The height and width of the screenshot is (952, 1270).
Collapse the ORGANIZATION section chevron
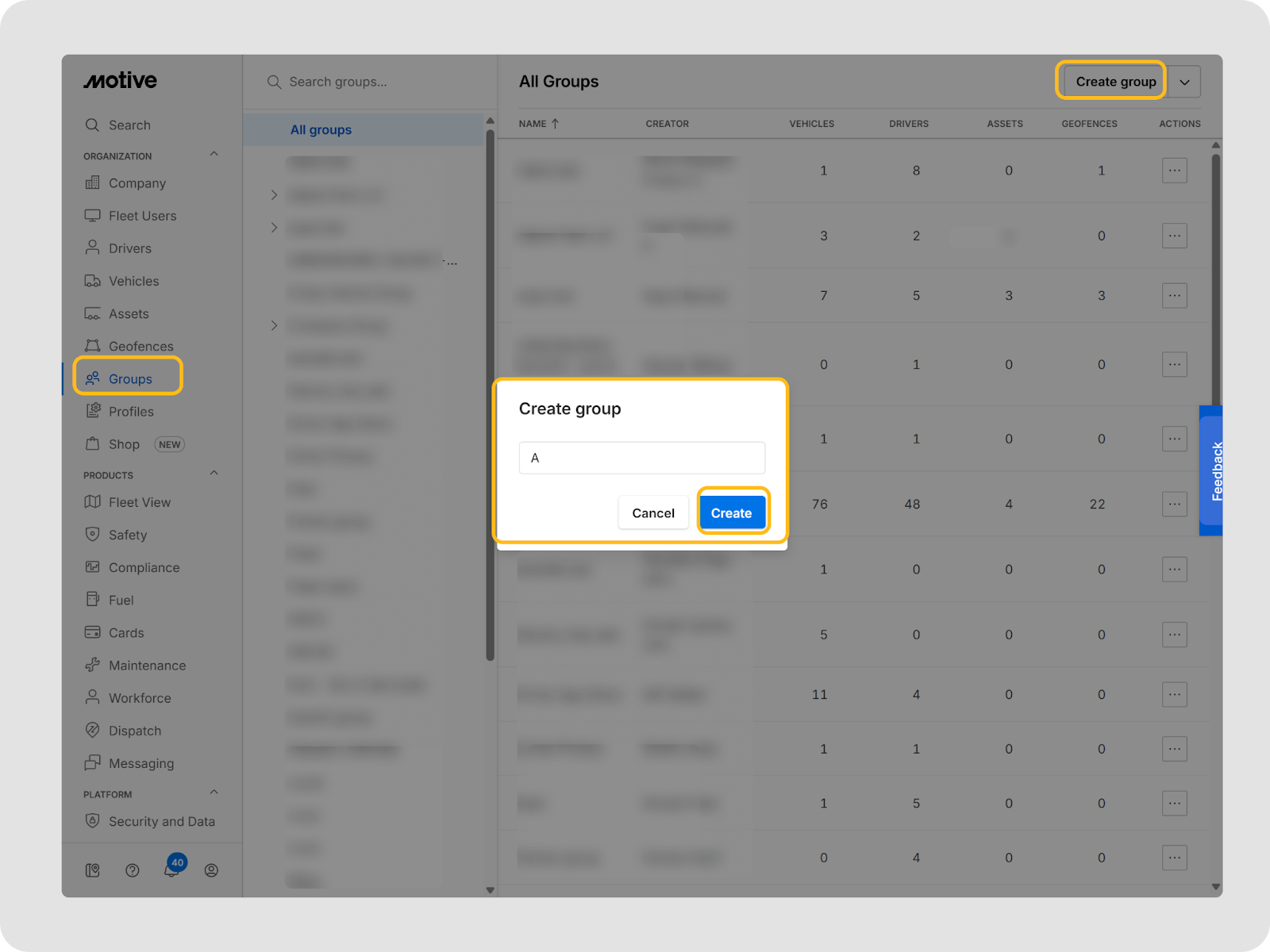214,155
